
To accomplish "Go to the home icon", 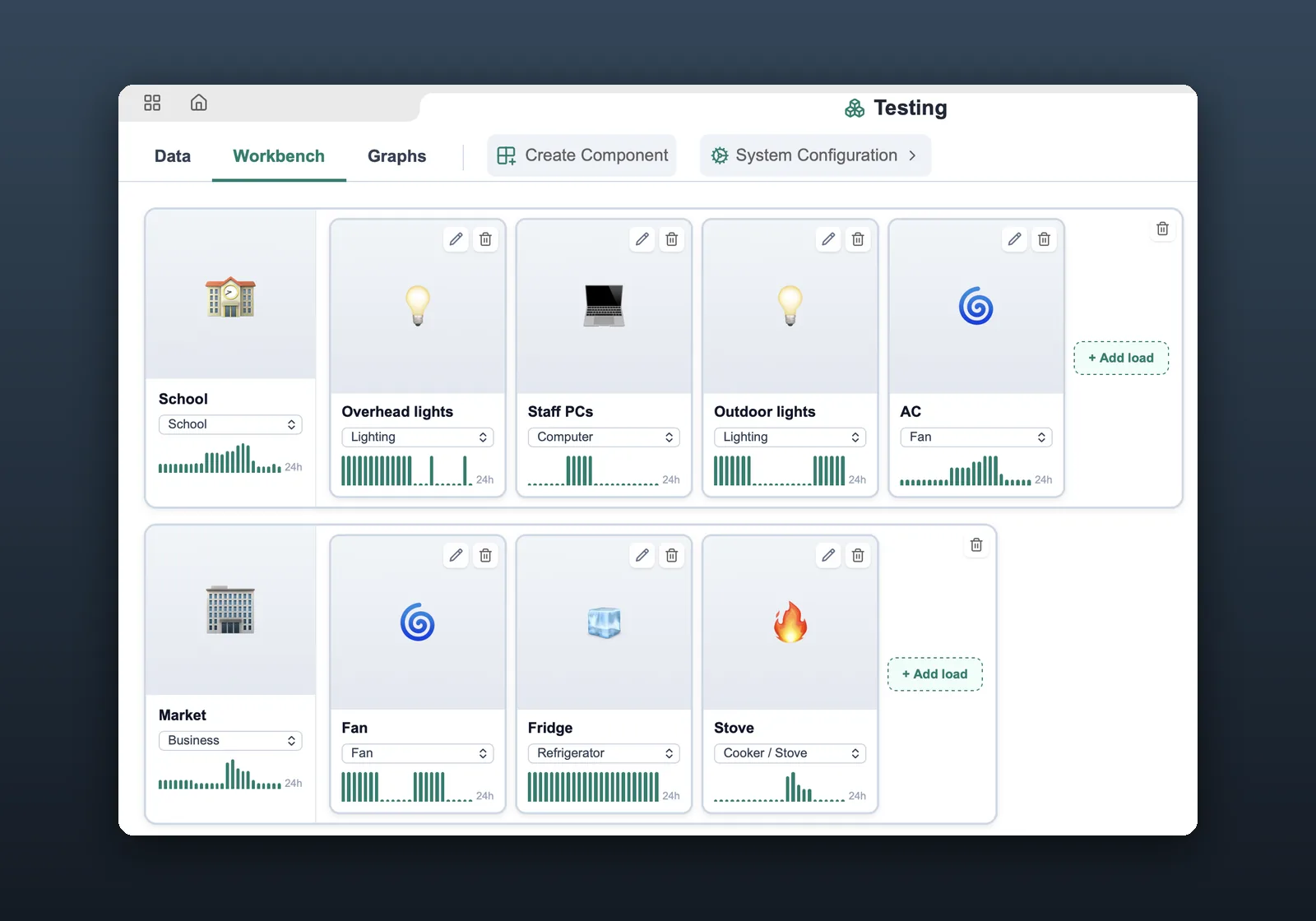I will [198, 103].
